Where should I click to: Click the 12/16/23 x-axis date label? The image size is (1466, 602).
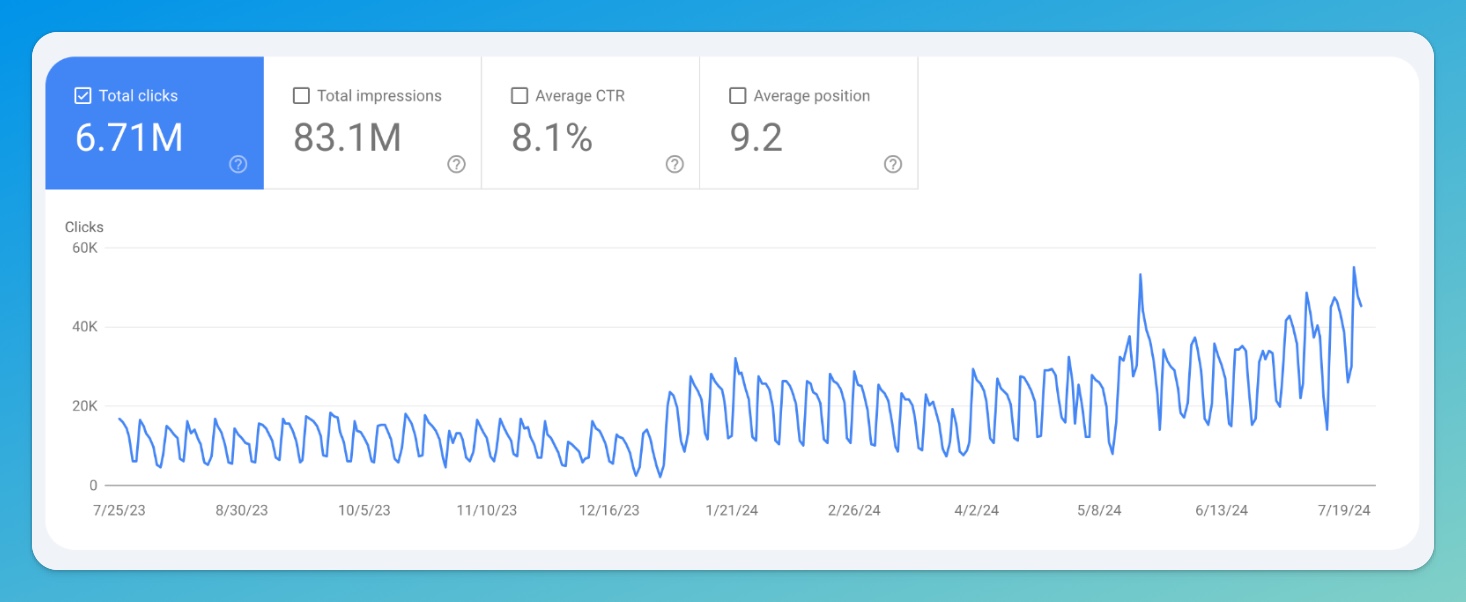click(609, 510)
